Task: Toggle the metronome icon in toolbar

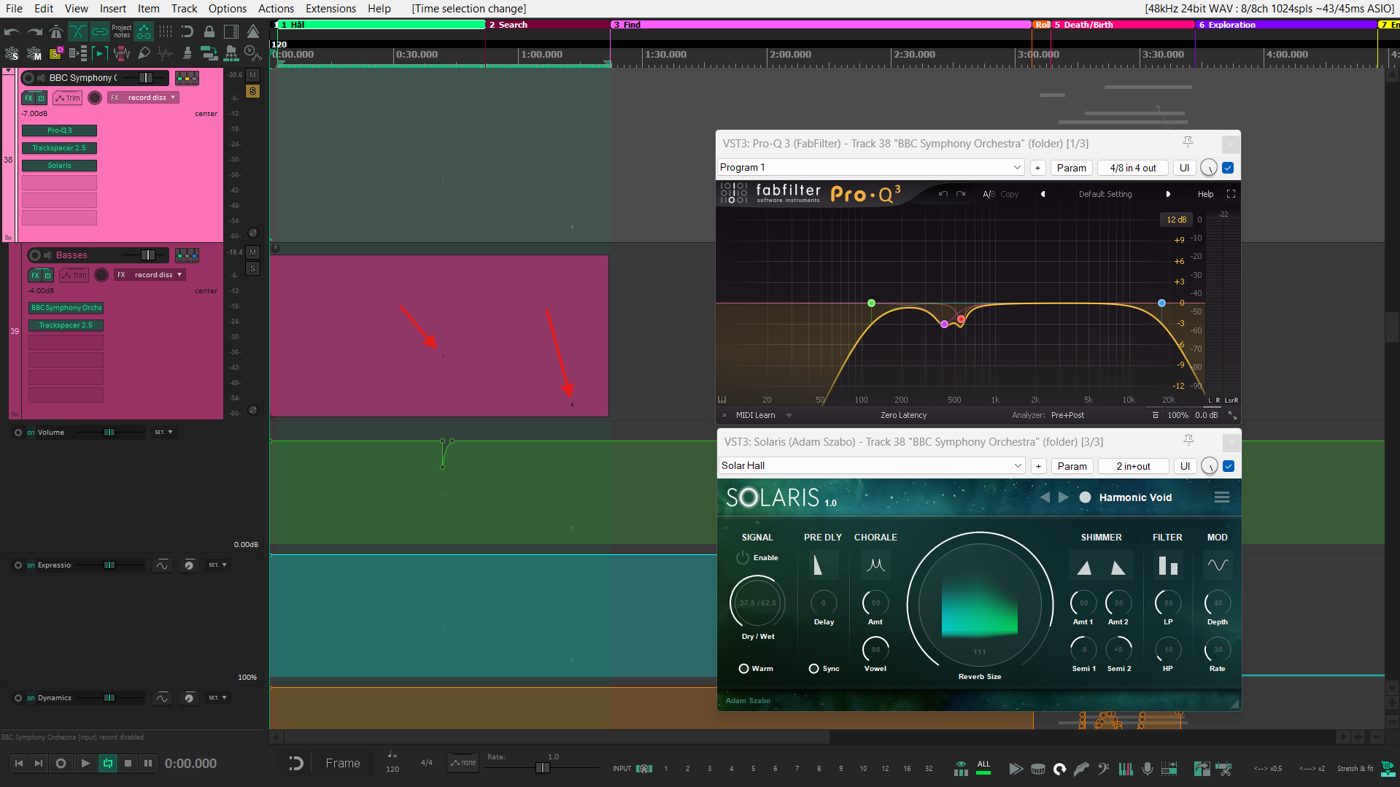Action: (x=56, y=32)
